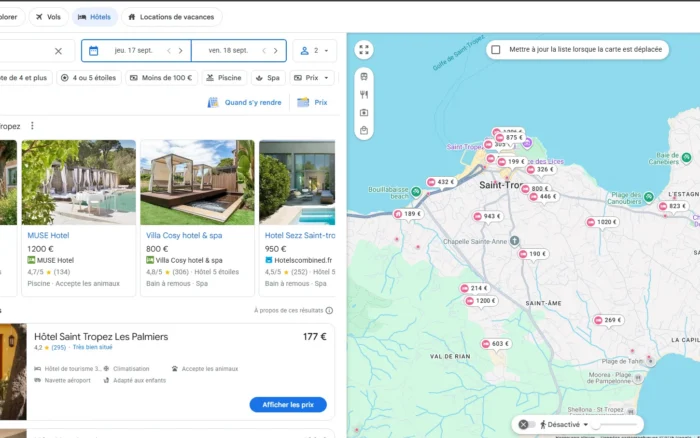Open the three-dot options menu
This screenshot has width=700, height=438.
[x=32, y=126]
